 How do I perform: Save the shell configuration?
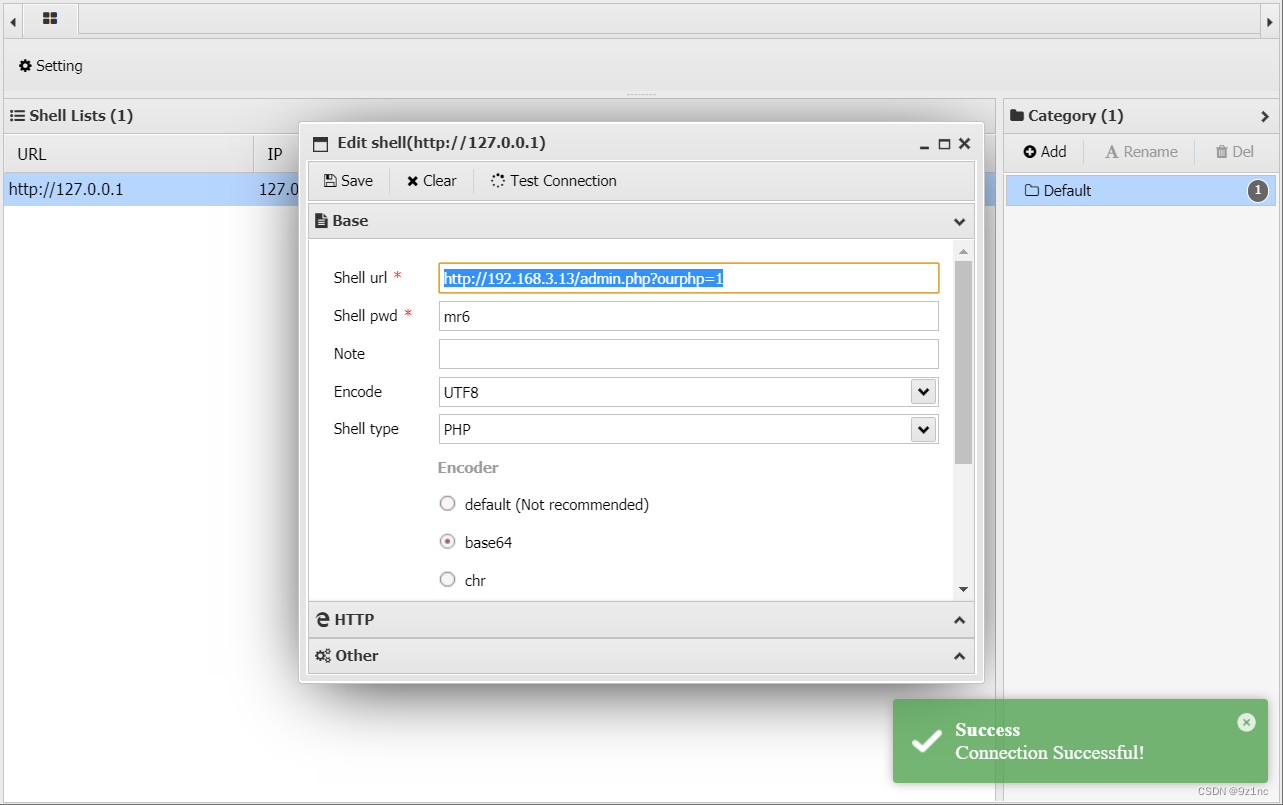[348, 181]
